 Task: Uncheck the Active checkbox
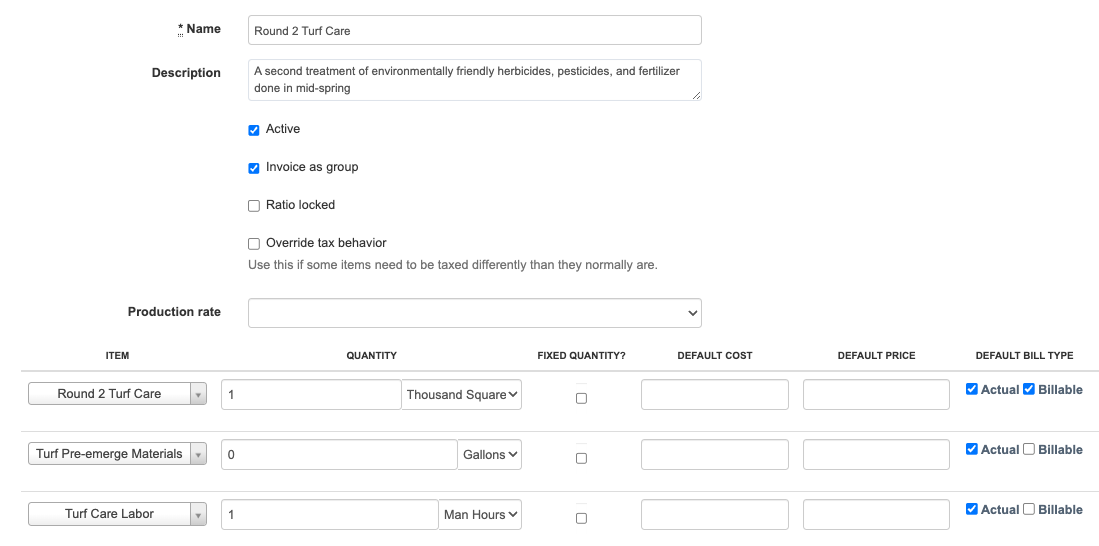pyautogui.click(x=254, y=130)
